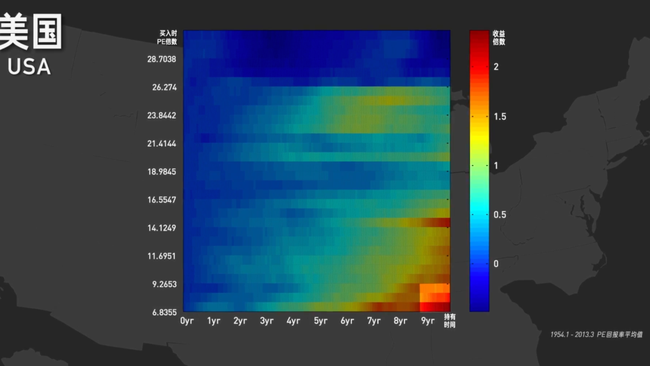650x366 pixels.
Task: Click the 28.7038 PE axis label
Action: click(x=162, y=59)
